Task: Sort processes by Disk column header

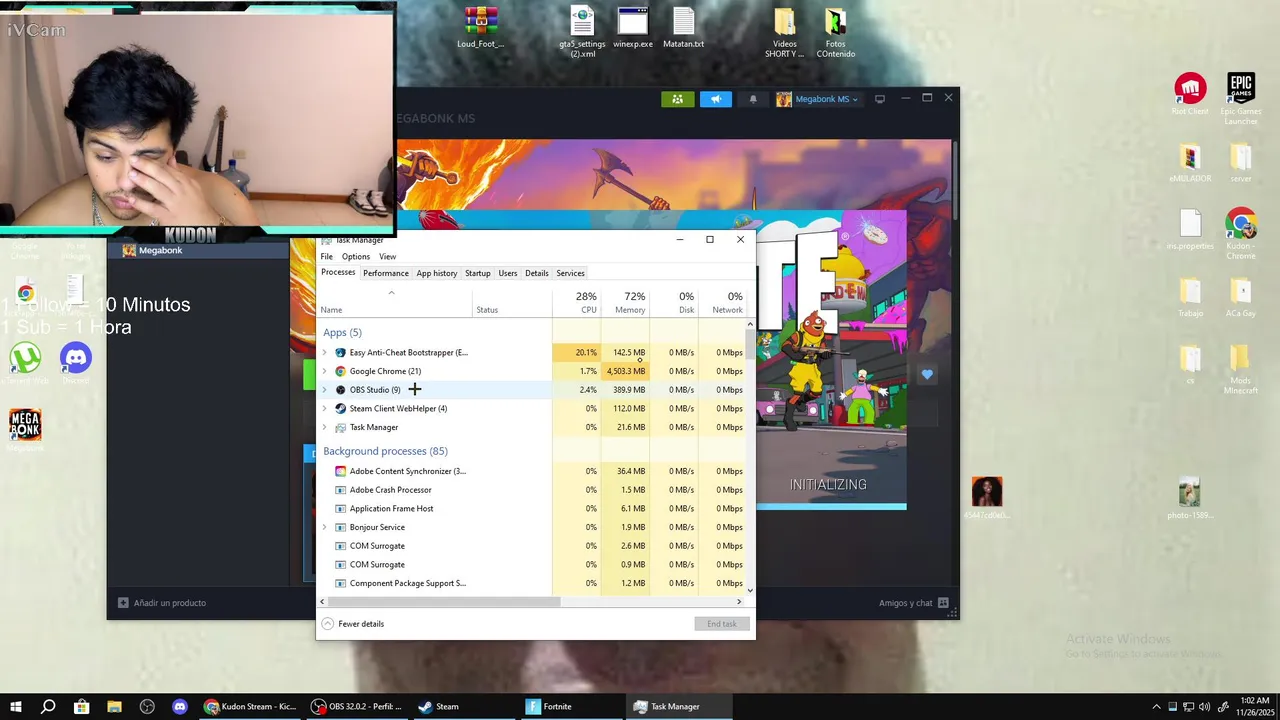Action: 674,302
